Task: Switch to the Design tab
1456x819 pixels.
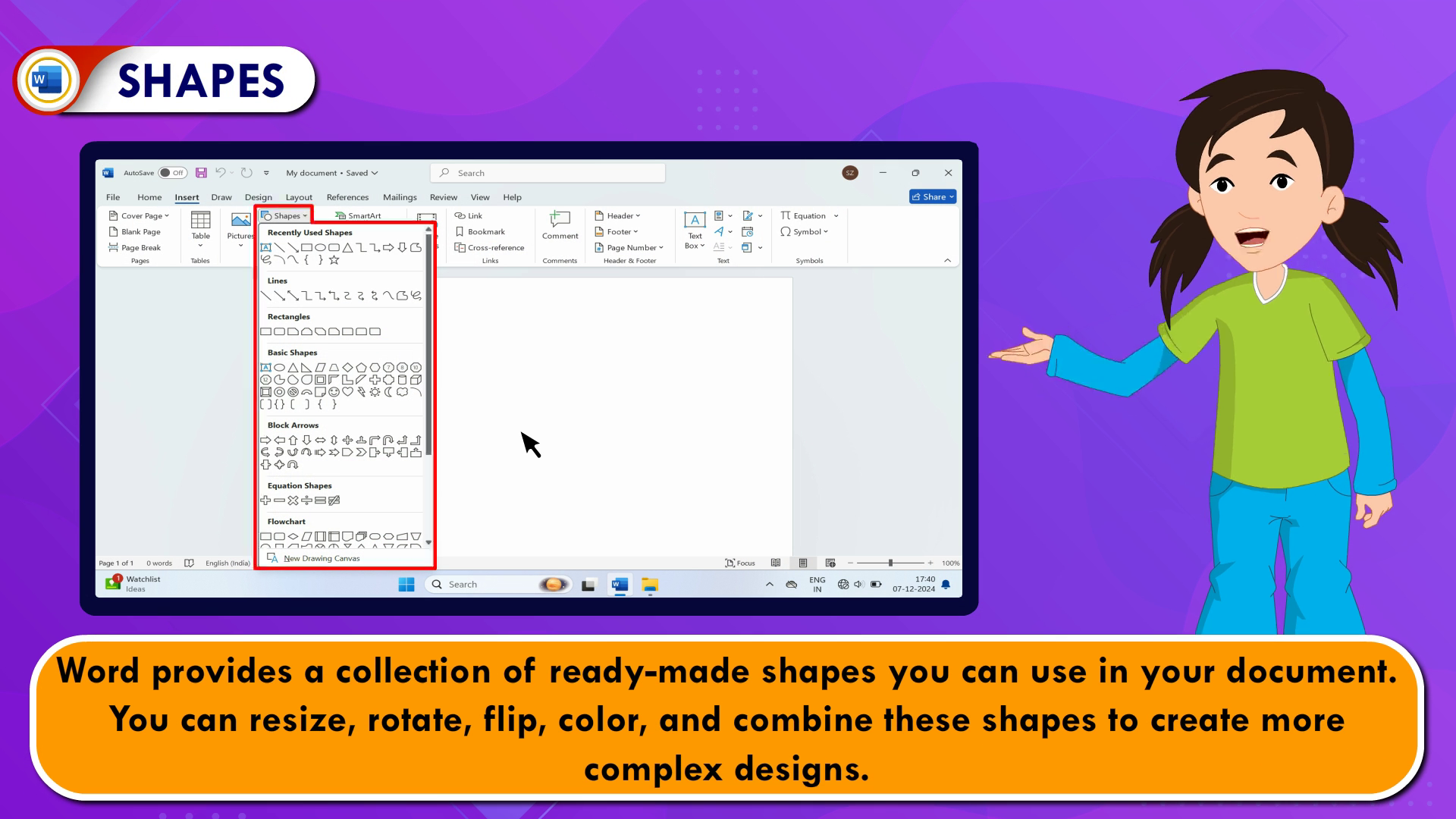Action: [x=258, y=197]
